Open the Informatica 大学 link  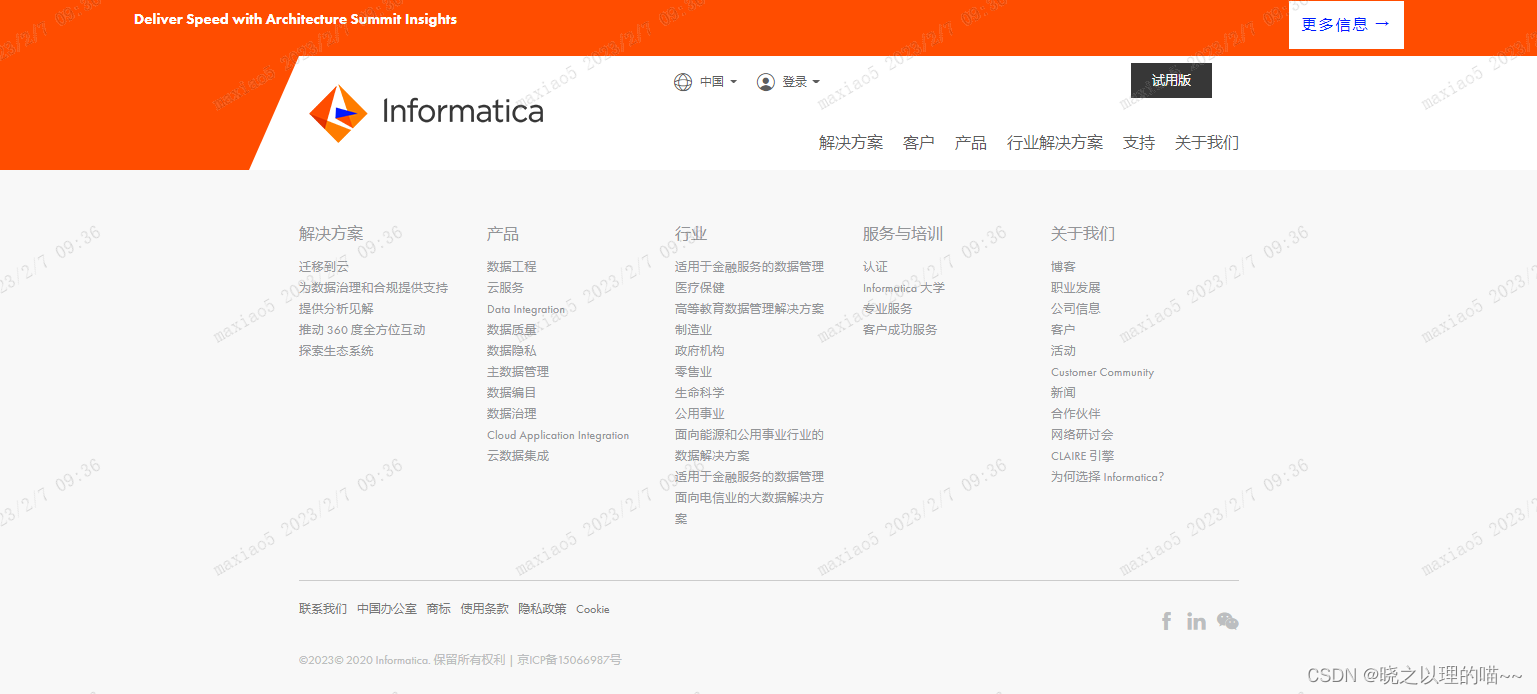pos(903,287)
